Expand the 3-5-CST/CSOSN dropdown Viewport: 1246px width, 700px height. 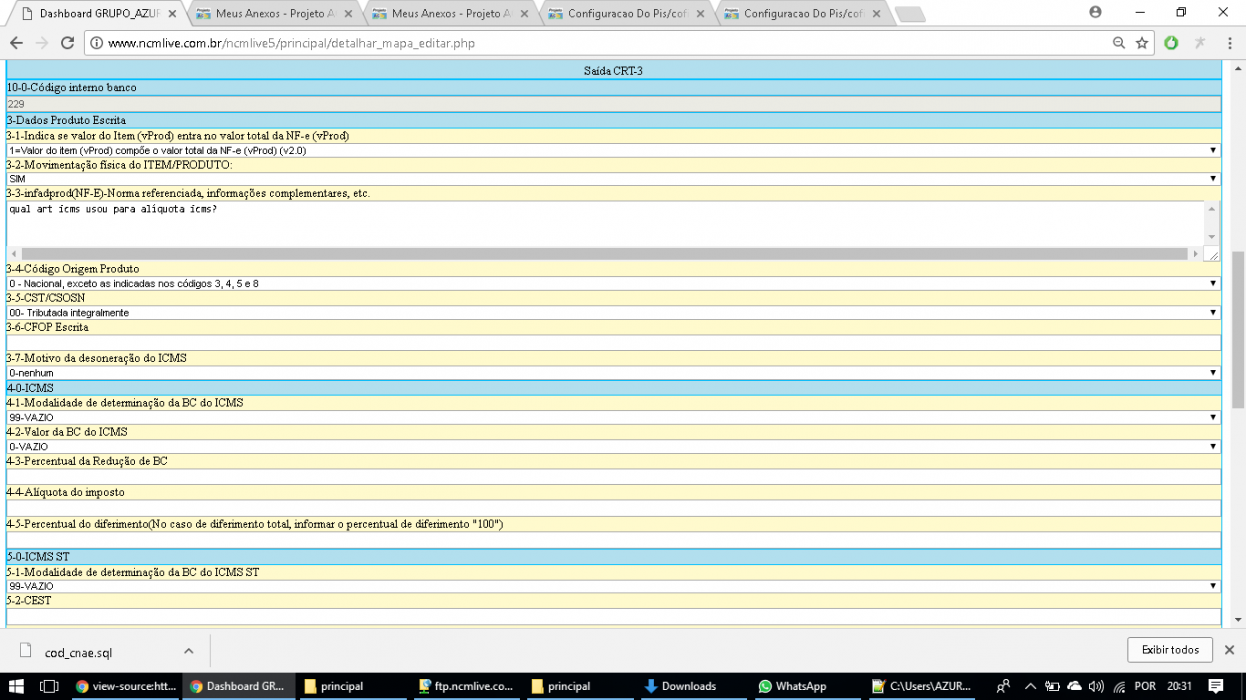pos(613,313)
